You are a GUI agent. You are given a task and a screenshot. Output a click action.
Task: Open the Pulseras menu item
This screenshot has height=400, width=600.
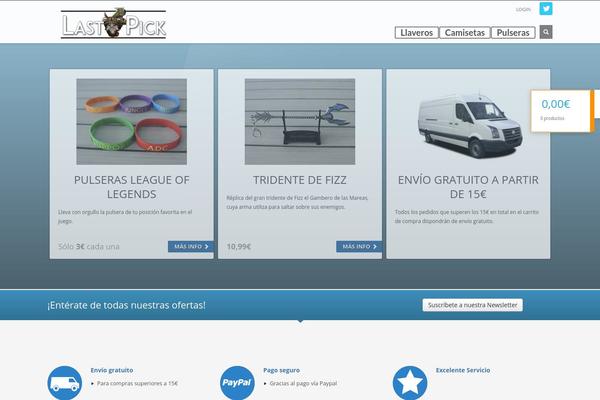tap(513, 33)
